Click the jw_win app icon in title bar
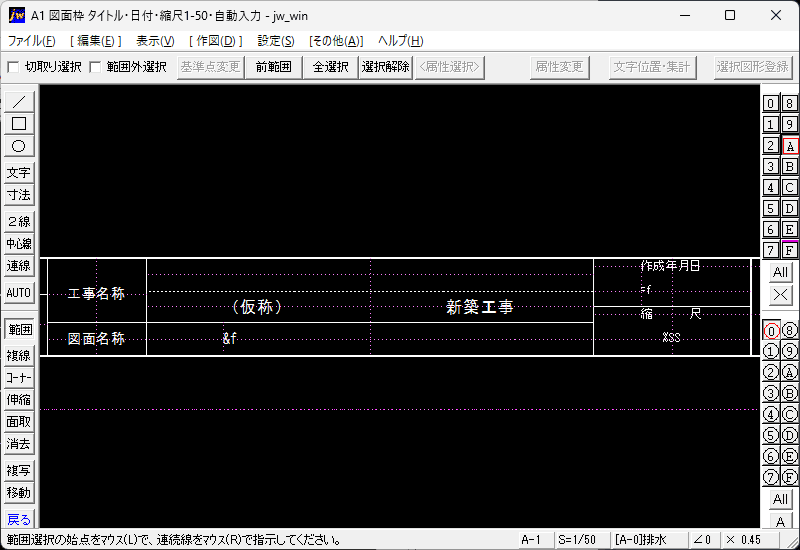This screenshot has height=550, width=800. coord(16,15)
